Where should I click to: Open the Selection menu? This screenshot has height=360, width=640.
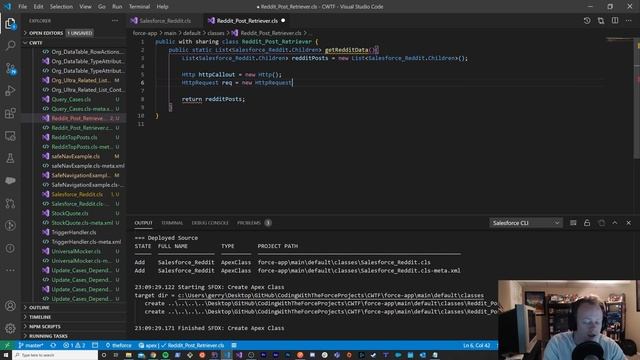pyautogui.click(x=61, y=7)
